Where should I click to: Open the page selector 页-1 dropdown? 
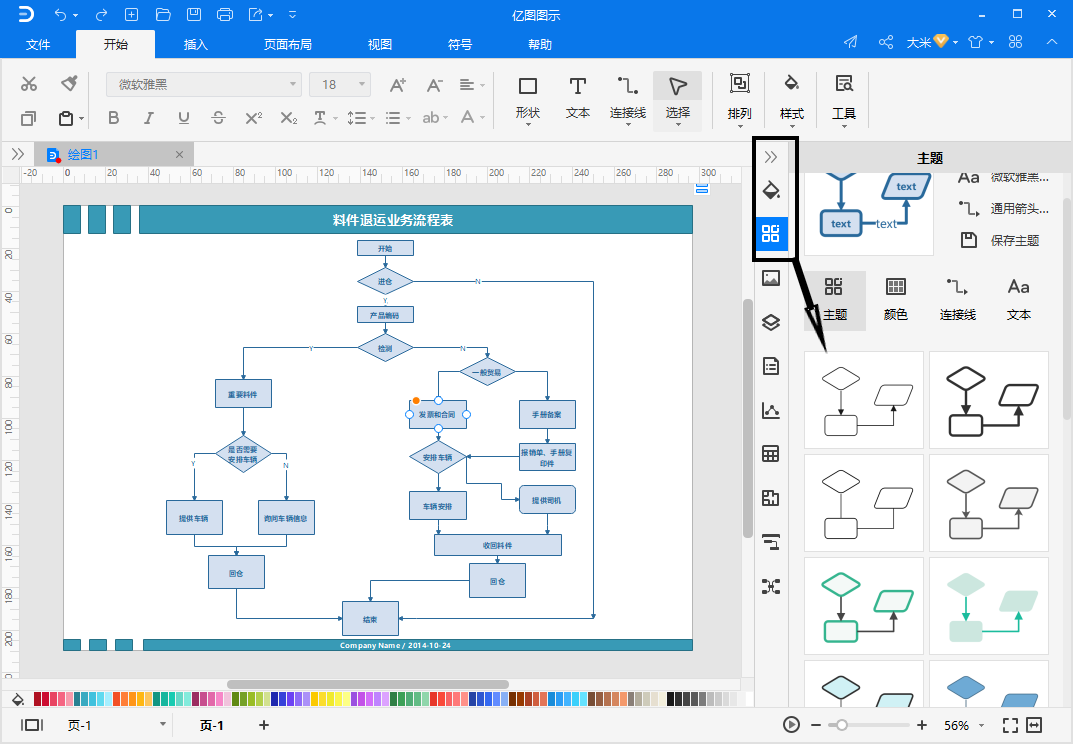pyautogui.click(x=163, y=724)
